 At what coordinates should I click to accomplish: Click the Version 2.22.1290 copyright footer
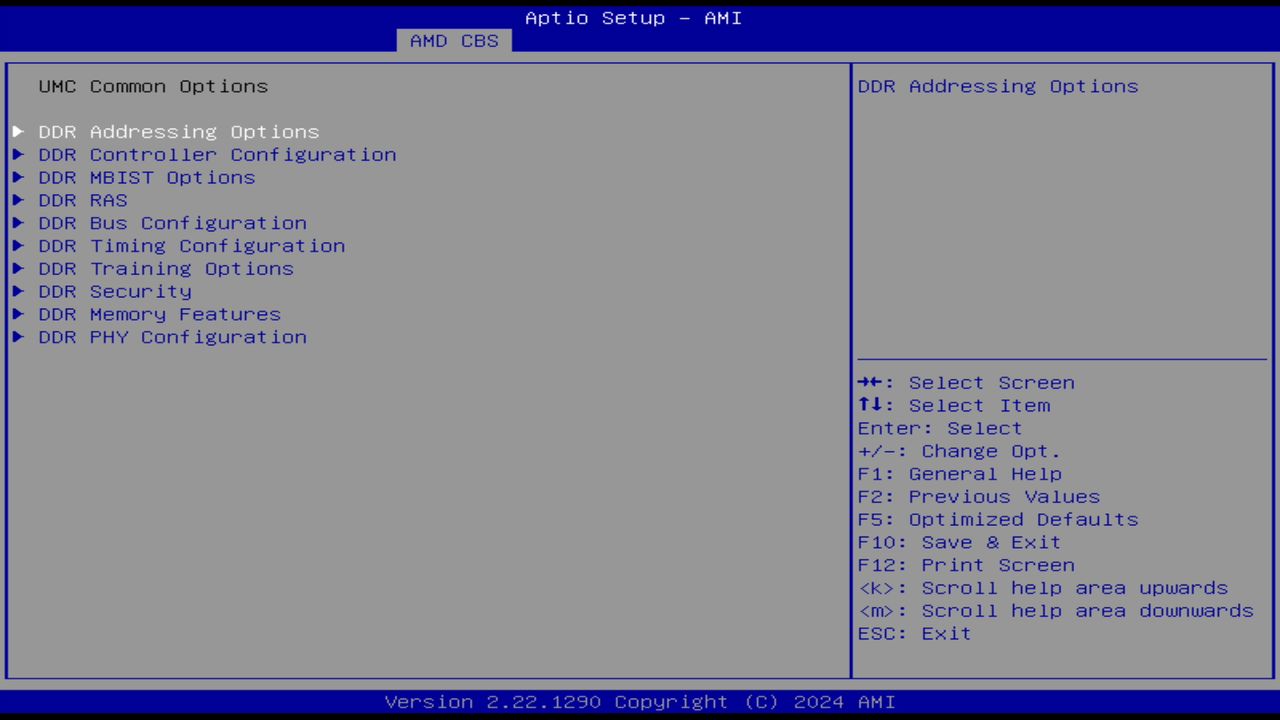coord(640,702)
